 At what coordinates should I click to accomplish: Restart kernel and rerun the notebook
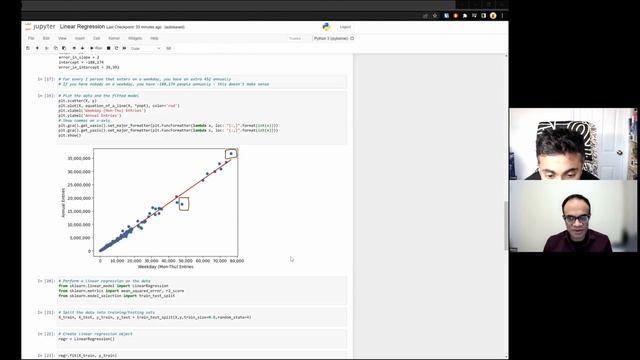pos(124,48)
